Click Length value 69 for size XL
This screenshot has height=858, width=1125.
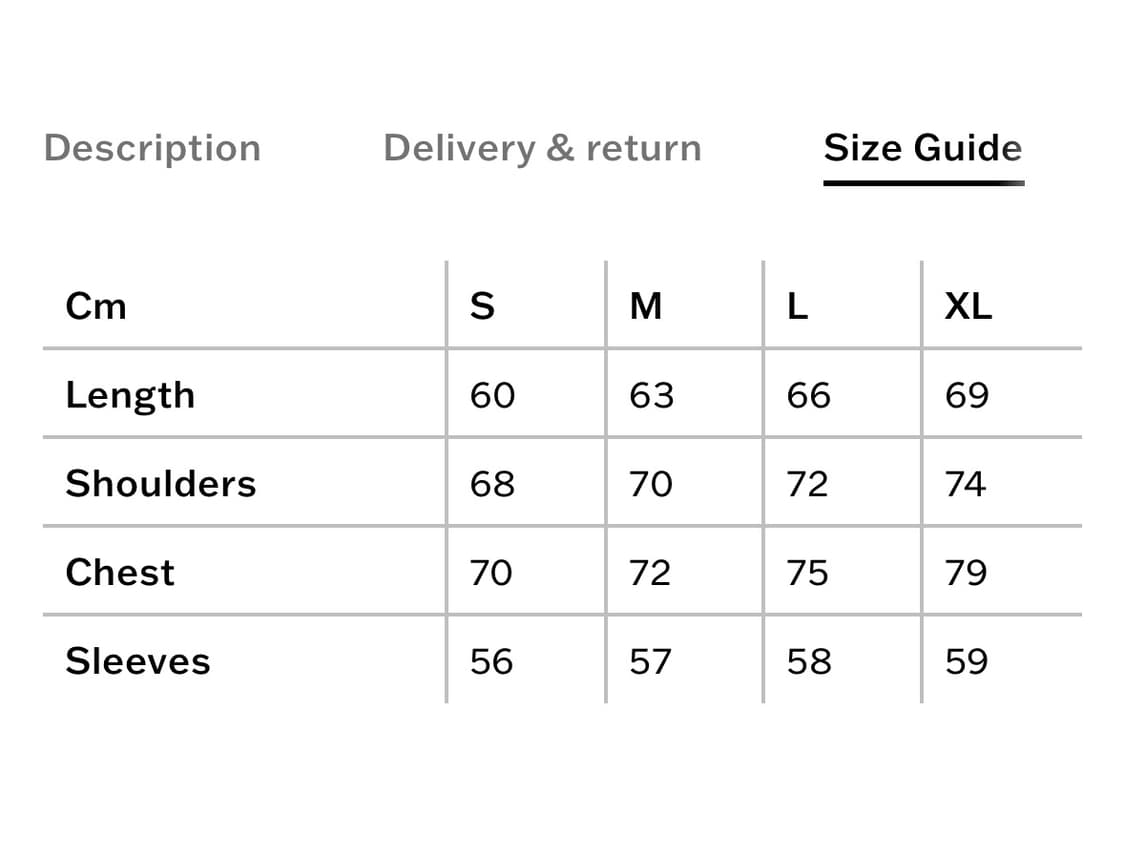[967, 396]
